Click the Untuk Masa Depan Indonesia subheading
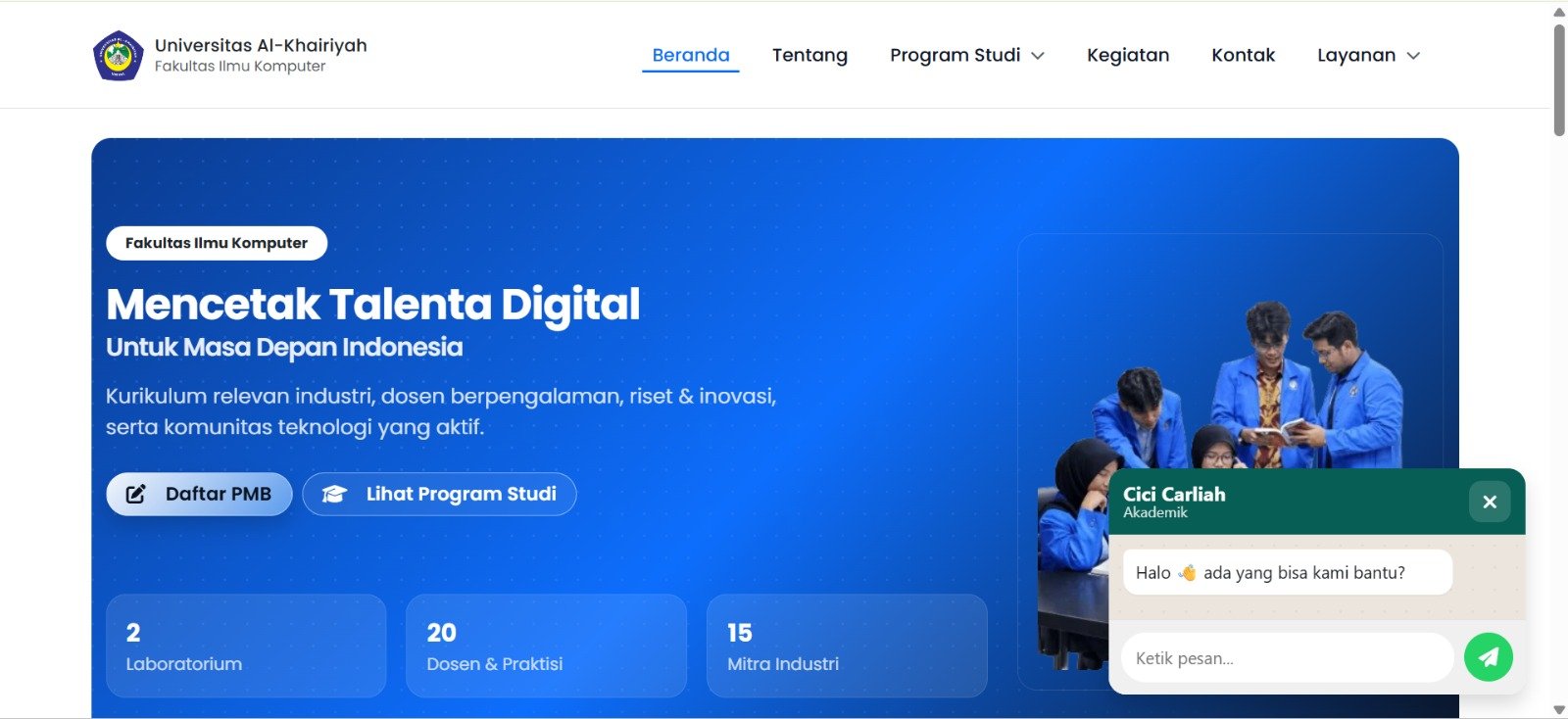 (284, 347)
